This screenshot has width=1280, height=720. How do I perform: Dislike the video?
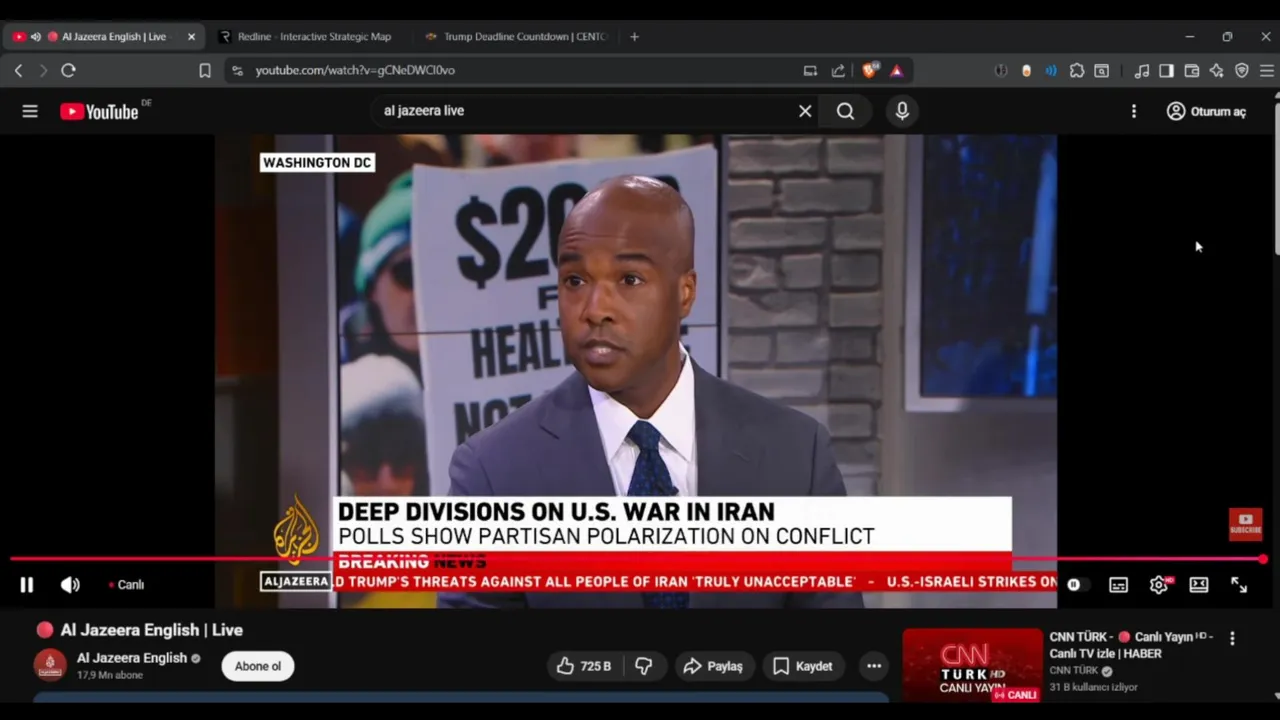click(x=644, y=666)
